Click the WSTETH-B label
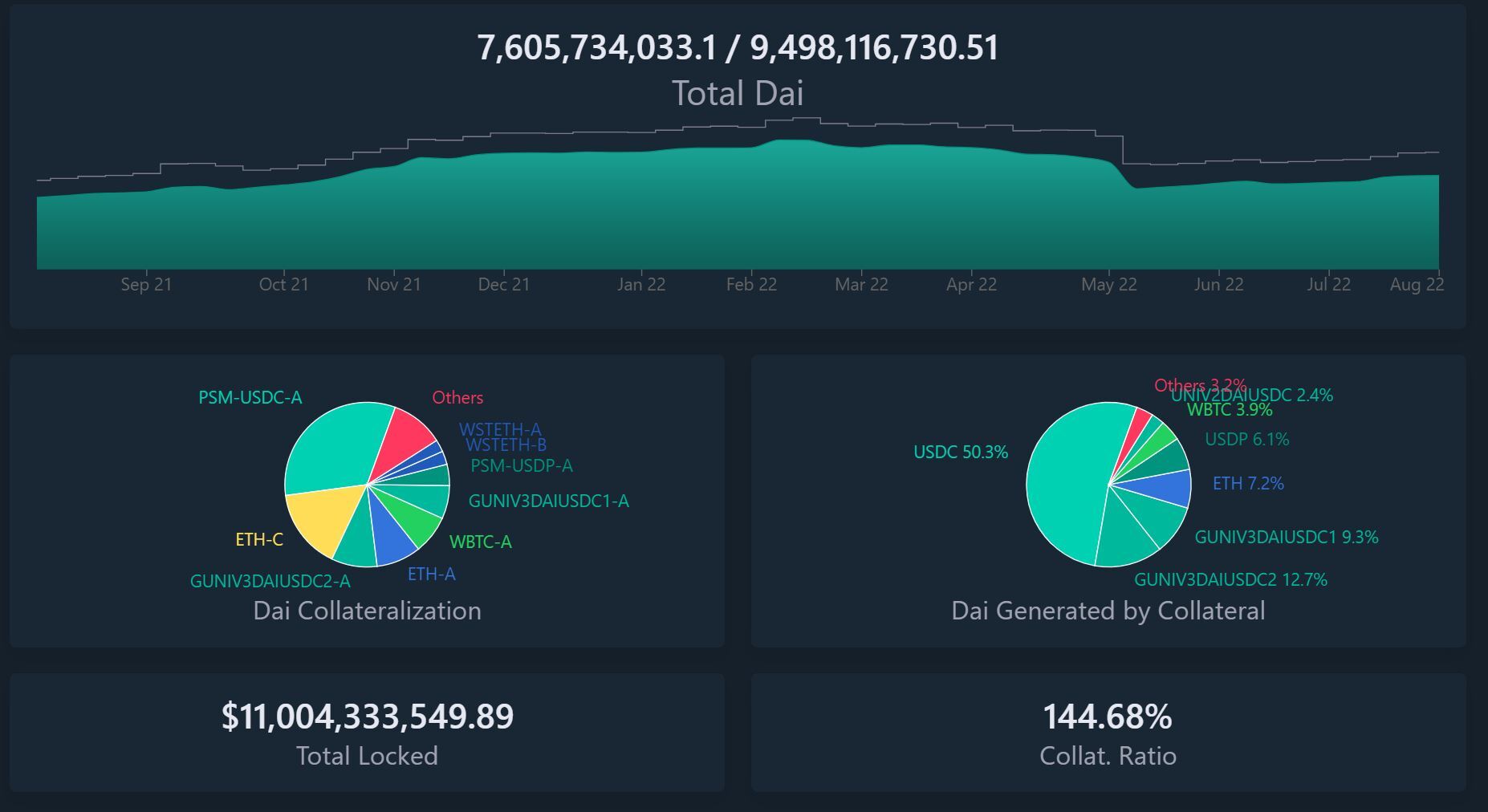Image resolution: width=1488 pixels, height=812 pixels. [506, 445]
